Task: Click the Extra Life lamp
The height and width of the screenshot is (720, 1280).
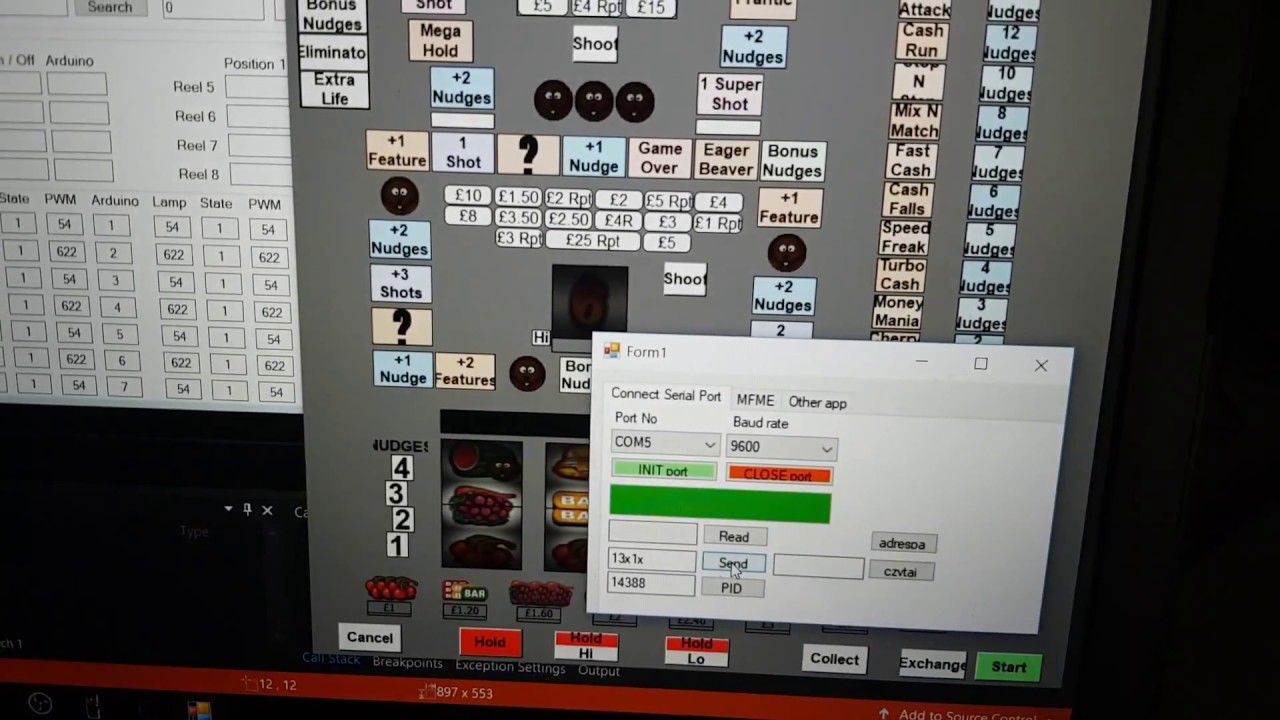Action: (x=334, y=89)
